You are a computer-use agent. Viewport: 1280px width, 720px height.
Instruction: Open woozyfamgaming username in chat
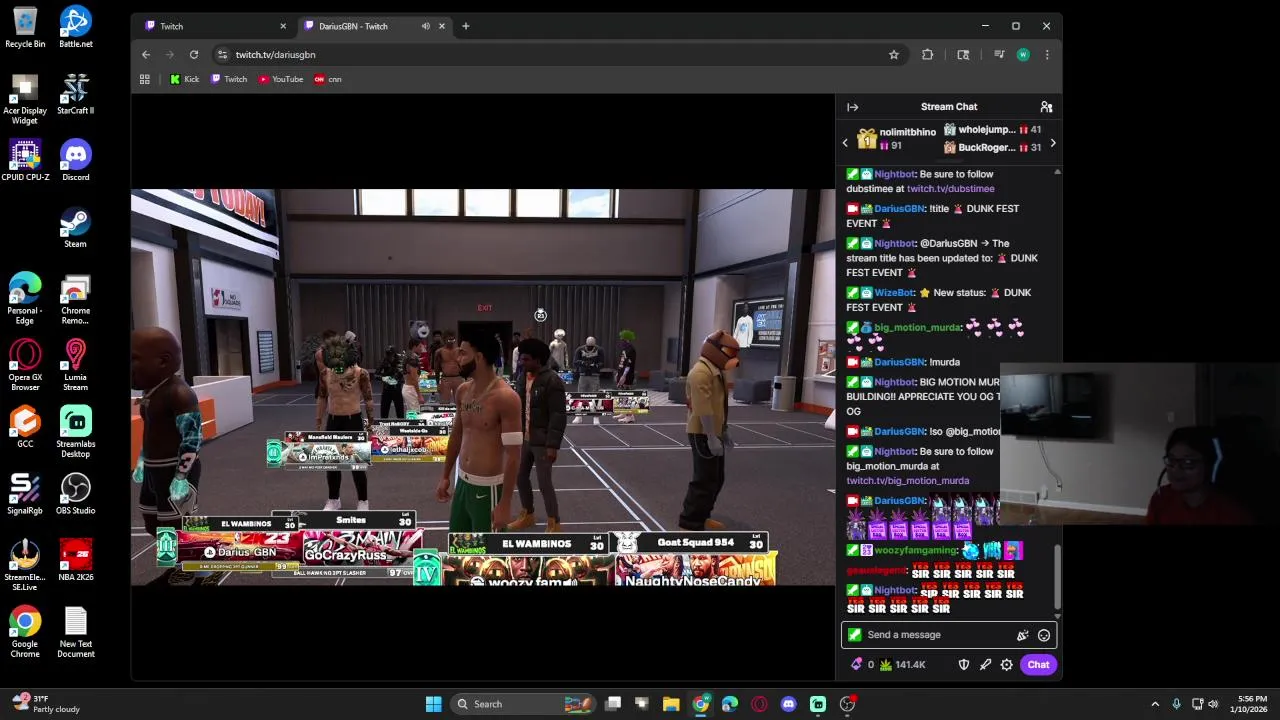point(915,551)
